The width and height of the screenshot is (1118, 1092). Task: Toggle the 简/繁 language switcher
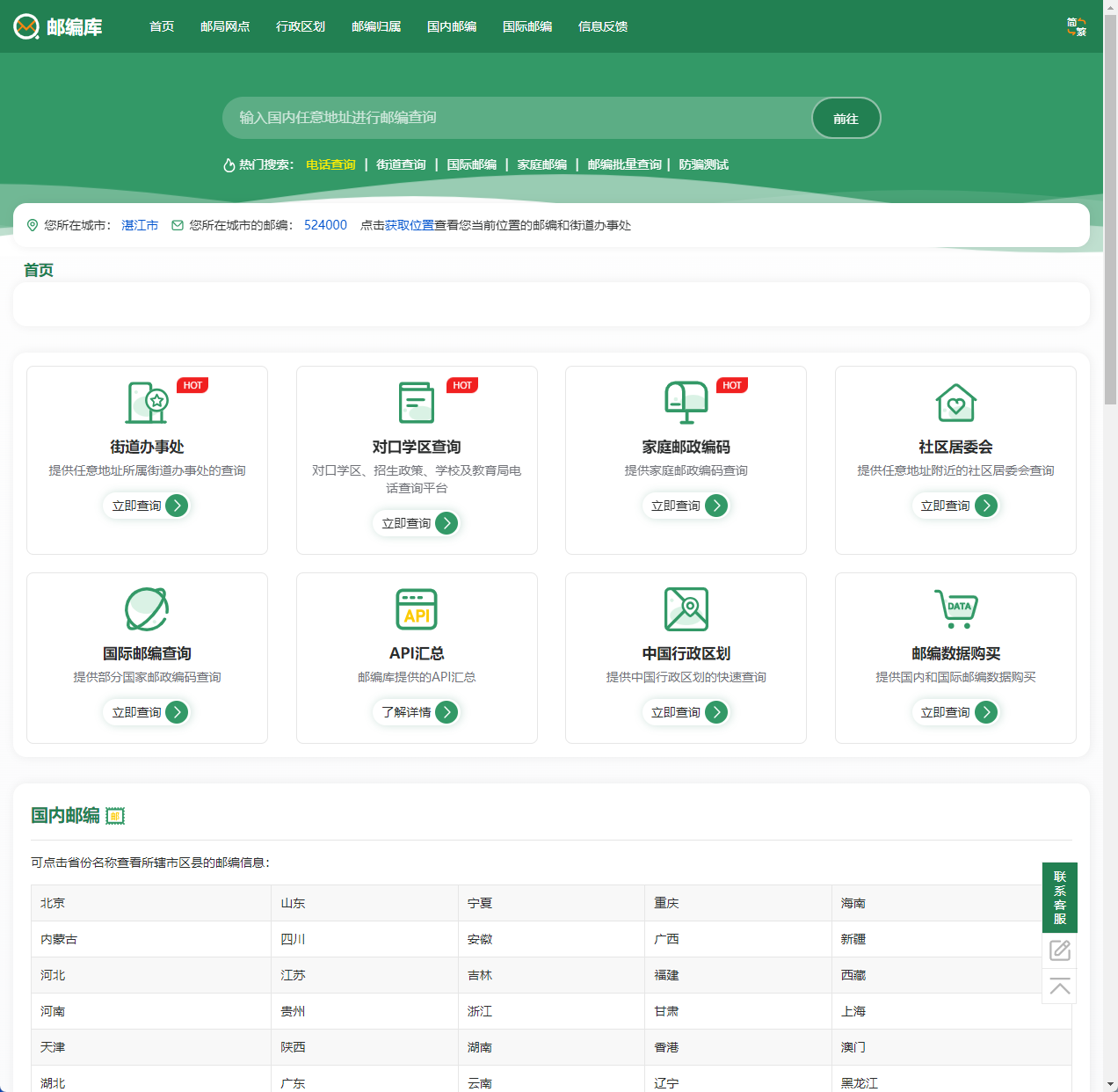click(x=1075, y=27)
